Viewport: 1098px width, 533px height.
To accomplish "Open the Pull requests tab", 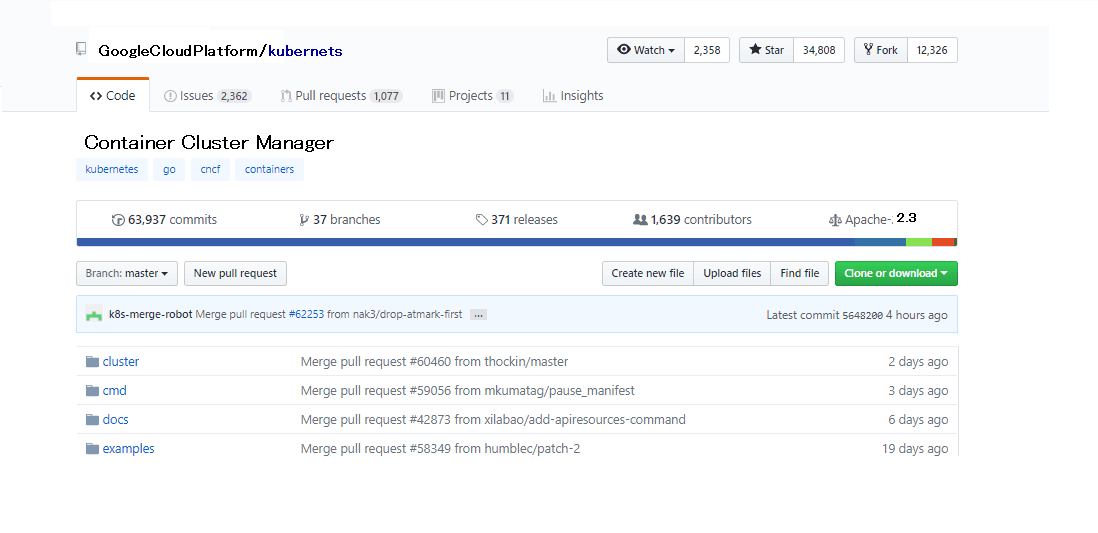I will click(x=342, y=96).
